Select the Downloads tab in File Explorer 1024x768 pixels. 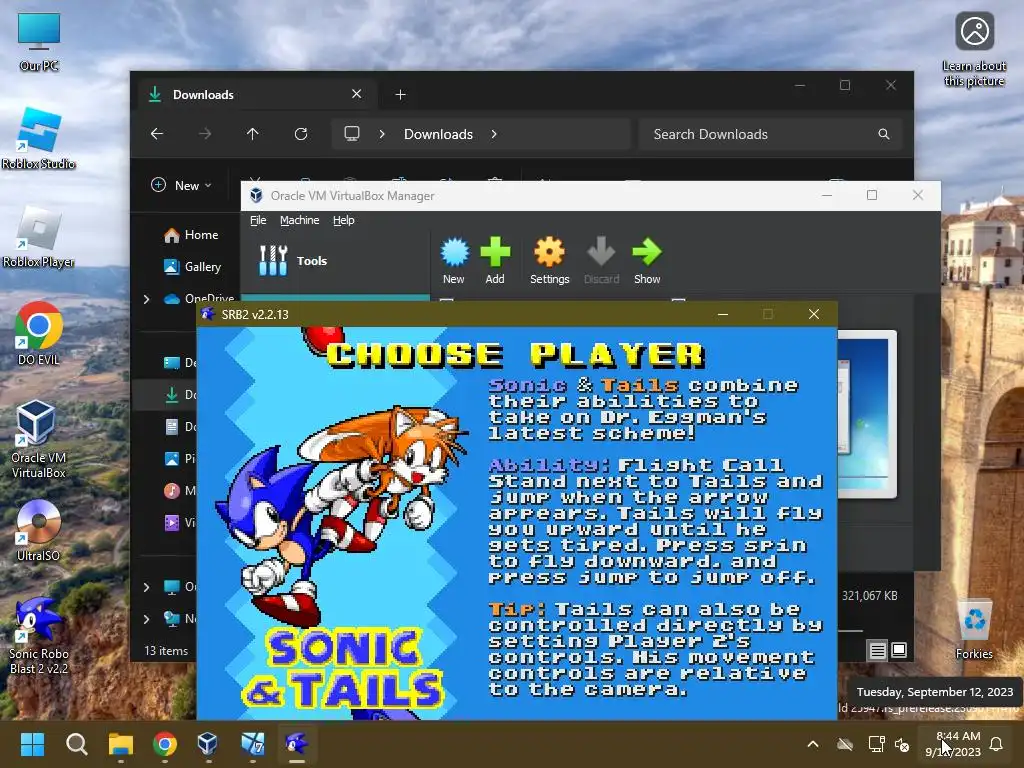[x=255, y=95]
